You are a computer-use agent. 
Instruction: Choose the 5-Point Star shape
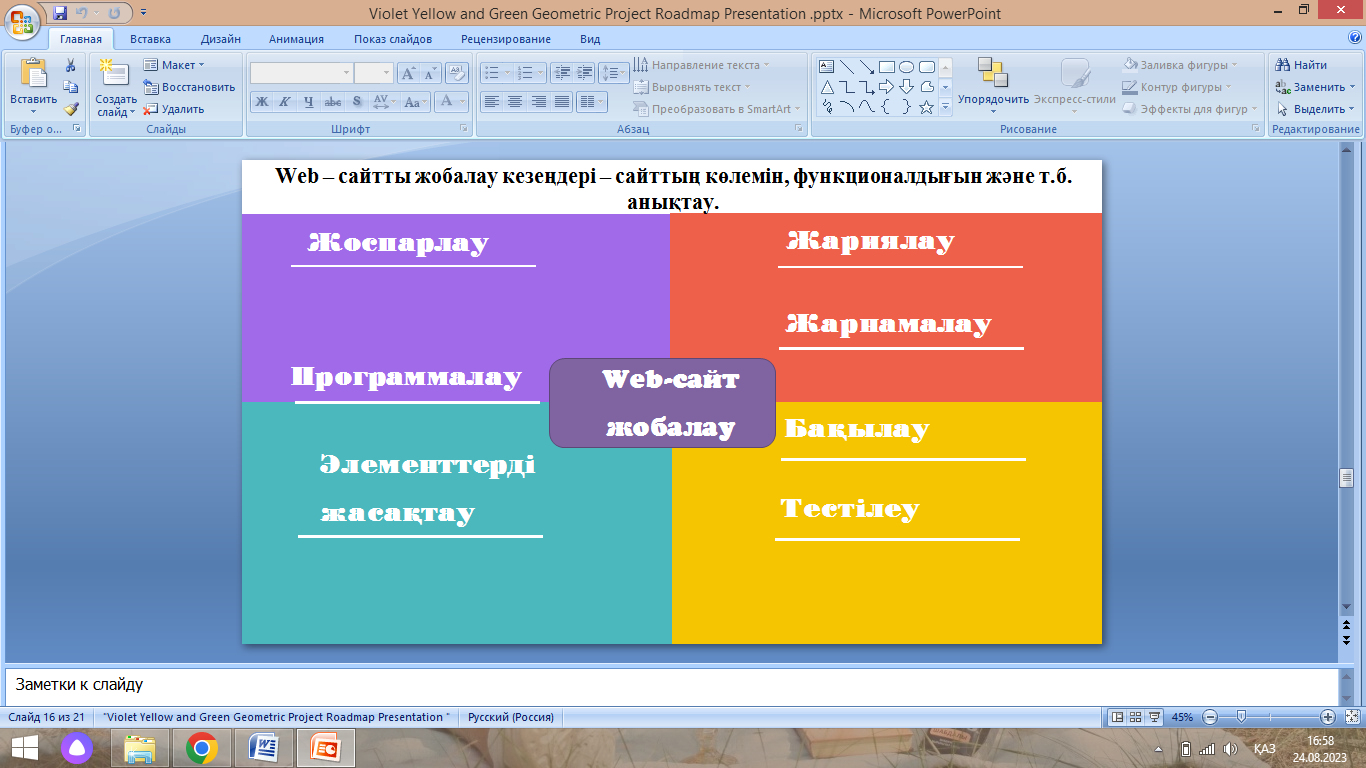click(927, 107)
